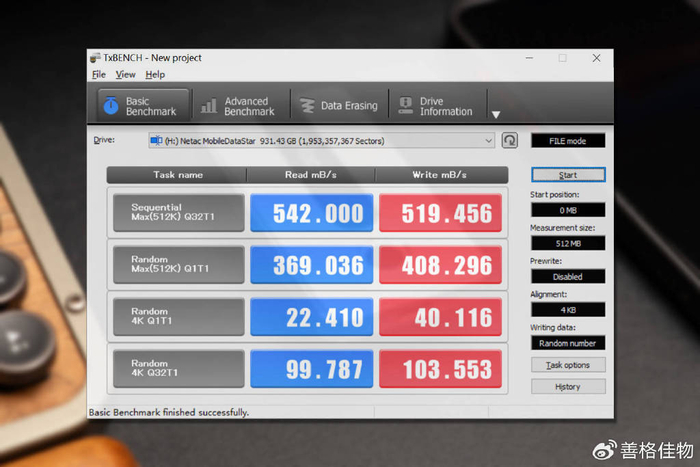Click the 40.116 write result
Image resolution: width=700 pixels, height=467 pixels.
point(440,317)
